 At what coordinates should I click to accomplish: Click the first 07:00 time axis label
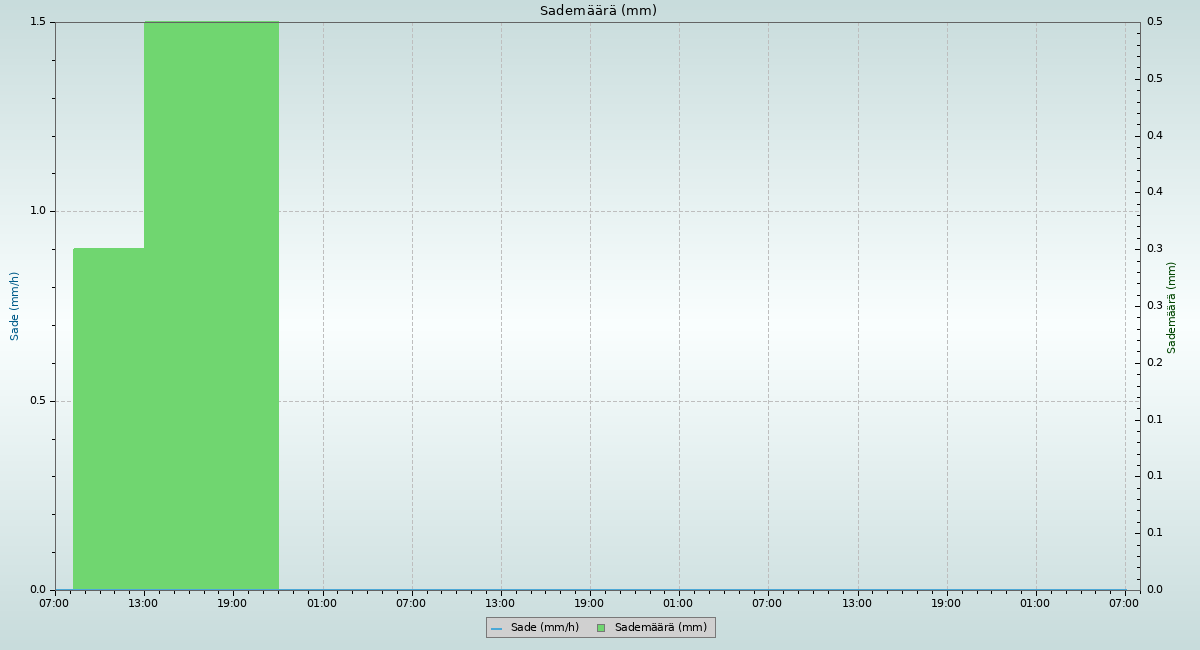54,603
